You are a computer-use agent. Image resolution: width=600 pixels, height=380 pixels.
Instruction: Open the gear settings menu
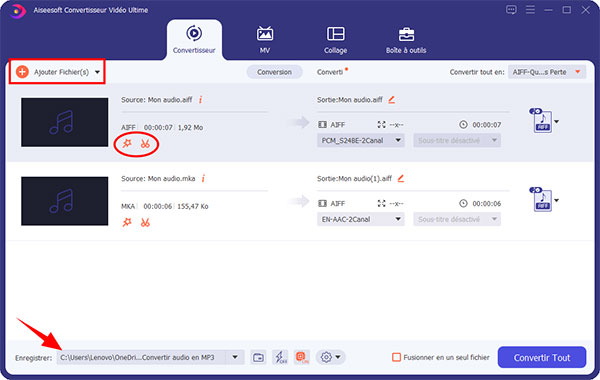click(331, 357)
